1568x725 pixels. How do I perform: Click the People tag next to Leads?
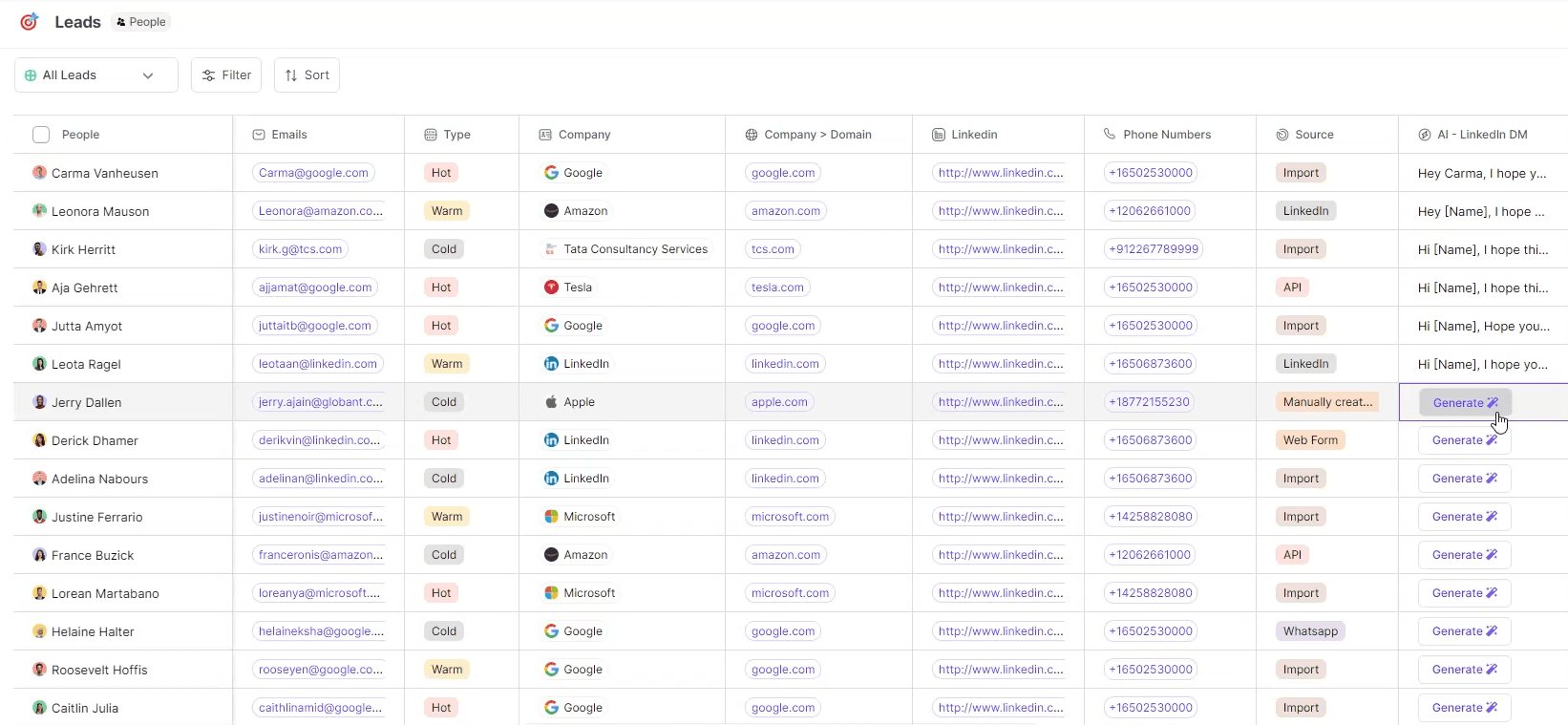point(141,22)
